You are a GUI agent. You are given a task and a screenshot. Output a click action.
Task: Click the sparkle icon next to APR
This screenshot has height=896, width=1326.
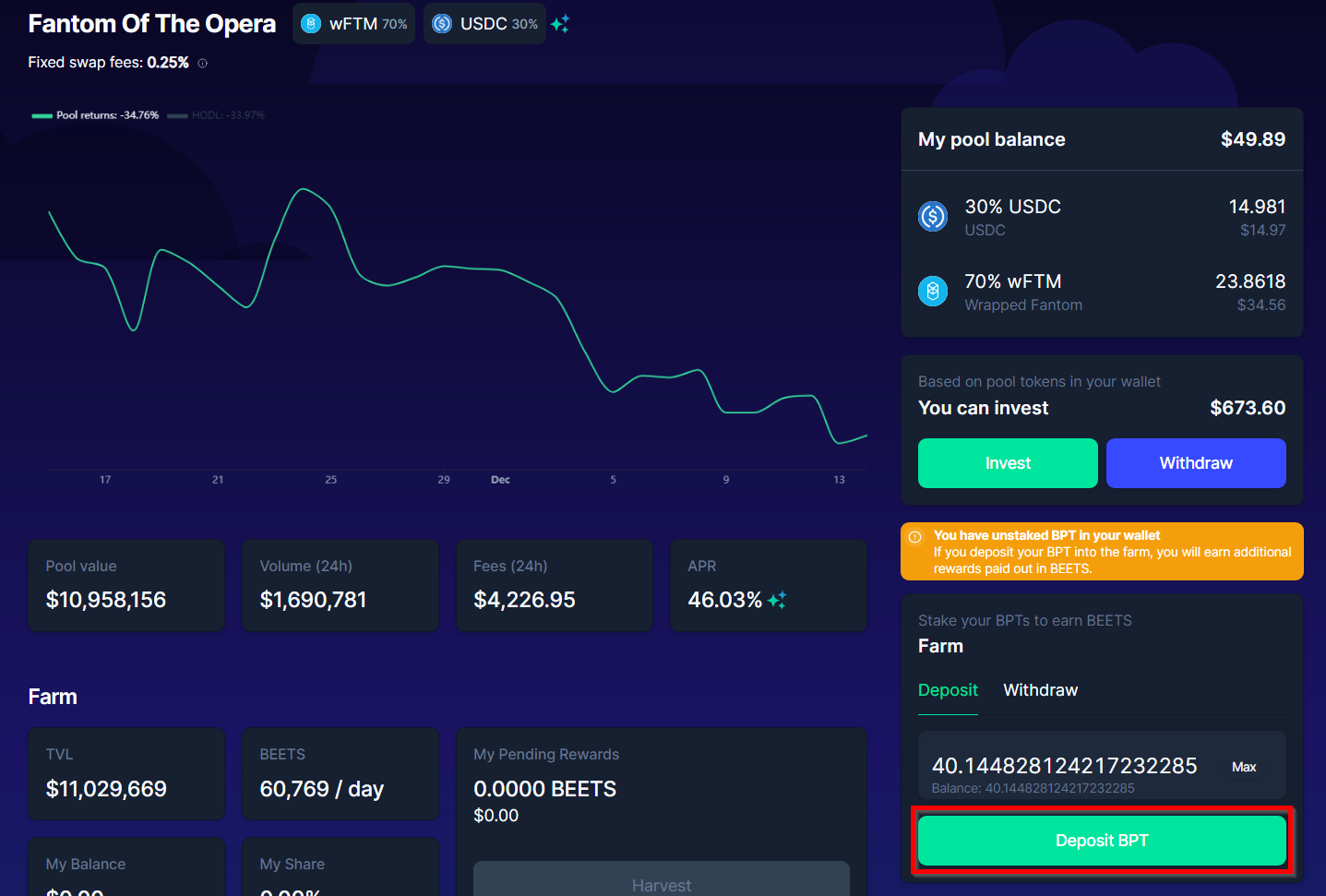(777, 600)
